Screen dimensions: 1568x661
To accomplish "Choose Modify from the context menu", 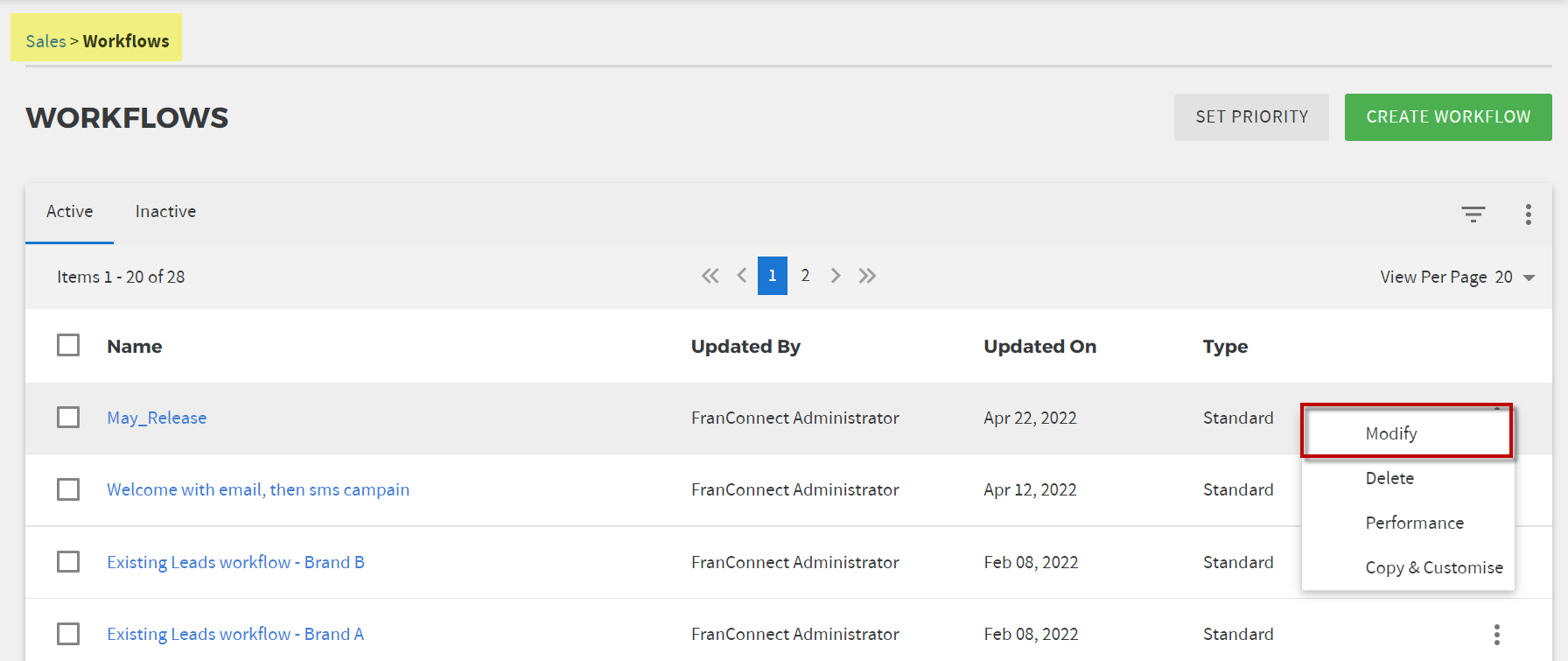I will point(1407,433).
